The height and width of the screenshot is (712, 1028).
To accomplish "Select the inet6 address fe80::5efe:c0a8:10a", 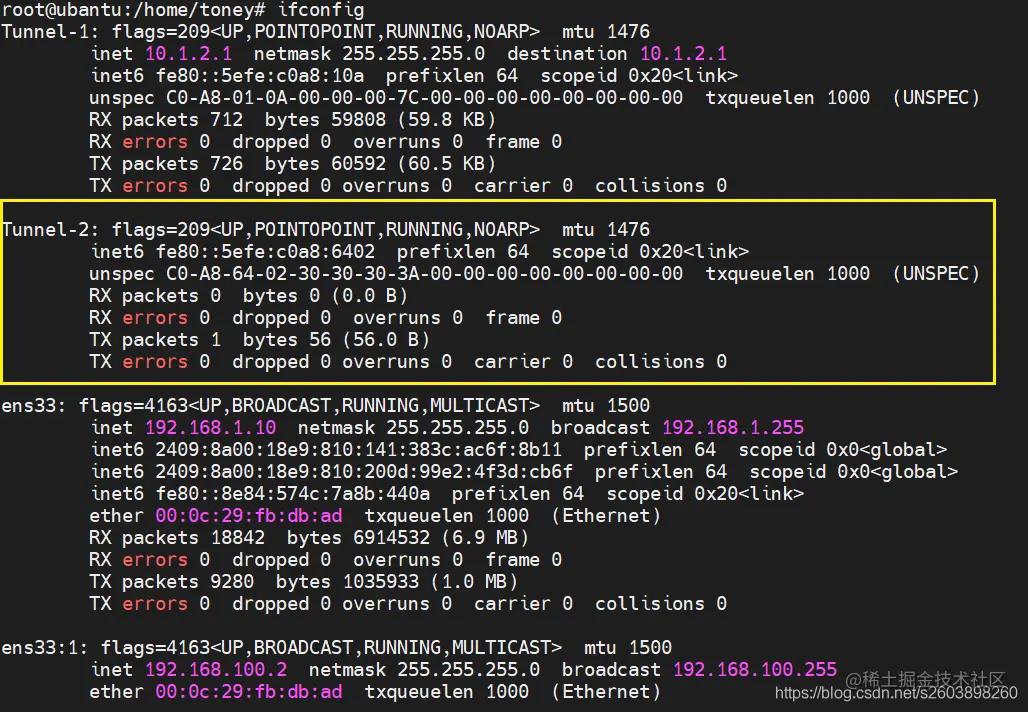I will pos(260,76).
